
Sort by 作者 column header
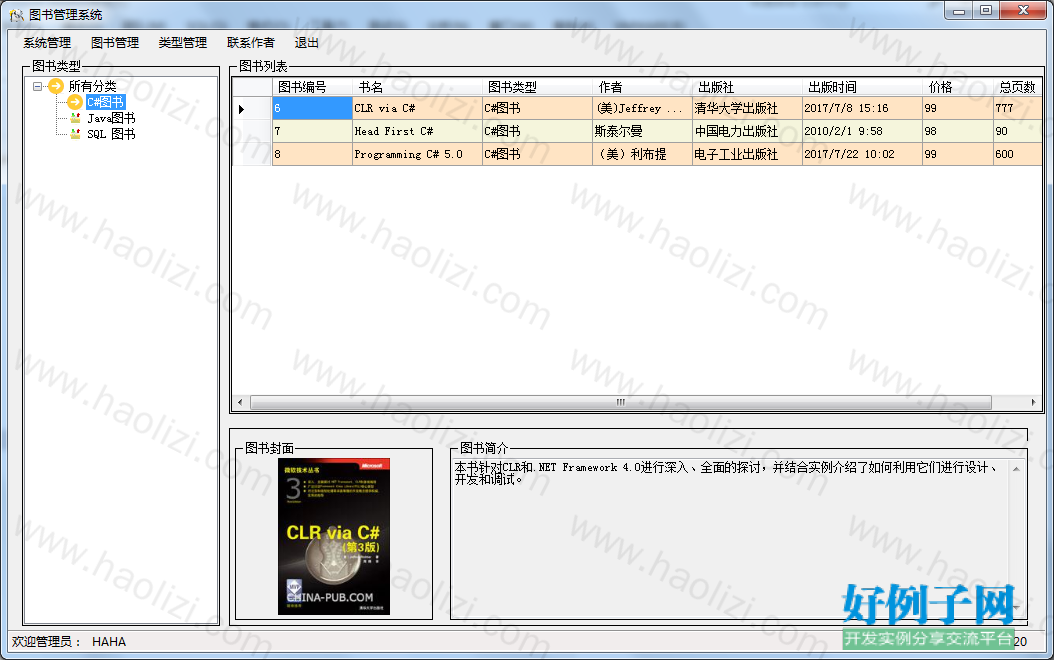tap(643, 87)
